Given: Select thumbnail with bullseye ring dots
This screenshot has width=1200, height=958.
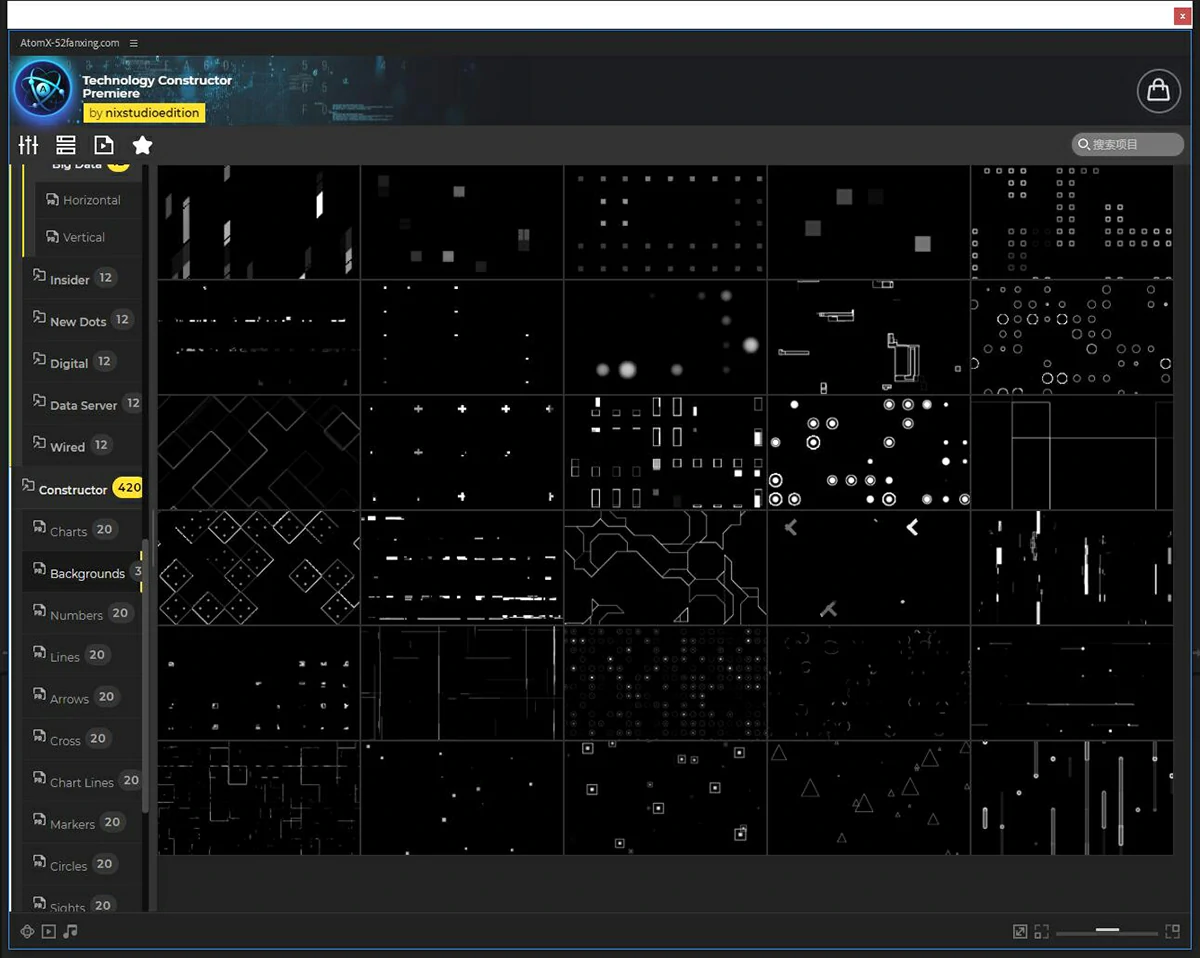Looking at the screenshot, I should pos(868,452).
